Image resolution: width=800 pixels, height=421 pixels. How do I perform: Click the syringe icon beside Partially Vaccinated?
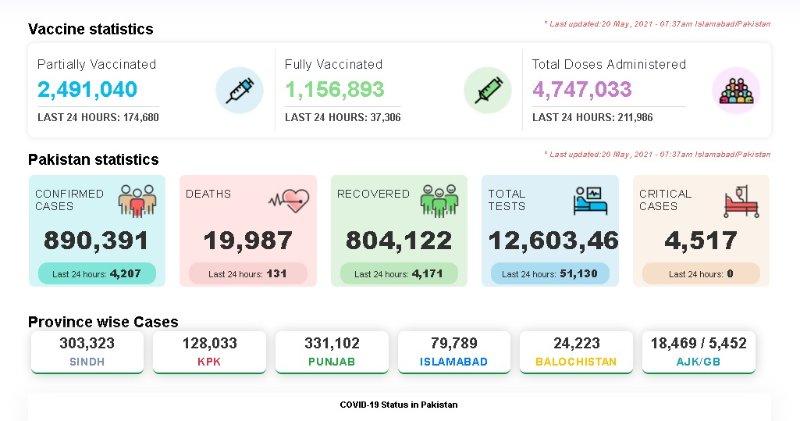coord(240,91)
